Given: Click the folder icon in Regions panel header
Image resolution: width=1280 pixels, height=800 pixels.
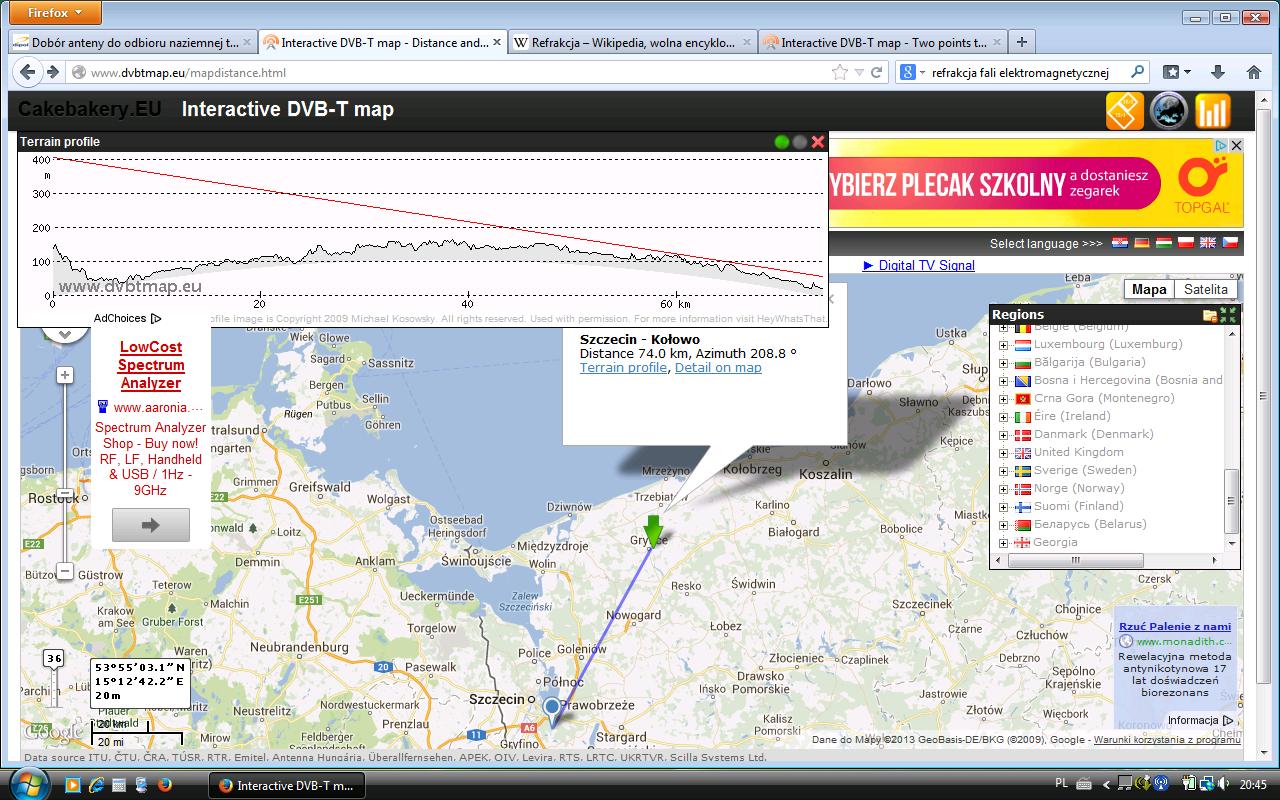Looking at the screenshot, I should [1210, 315].
